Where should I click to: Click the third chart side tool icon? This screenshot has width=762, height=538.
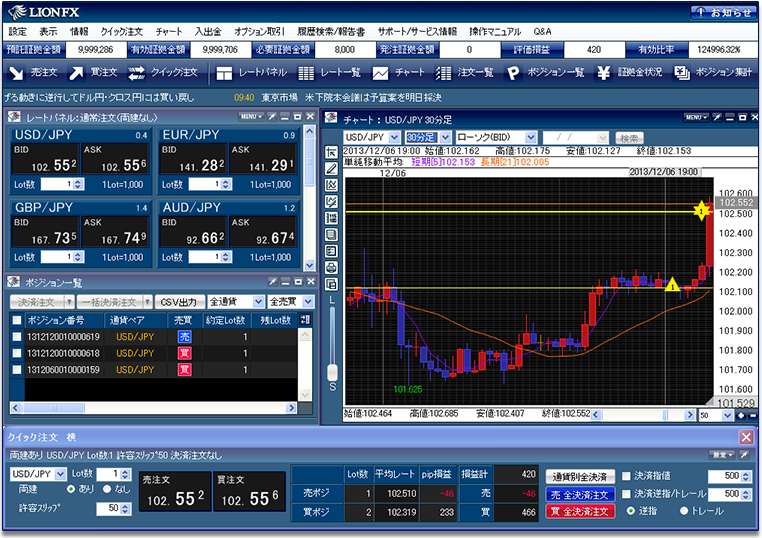331,185
